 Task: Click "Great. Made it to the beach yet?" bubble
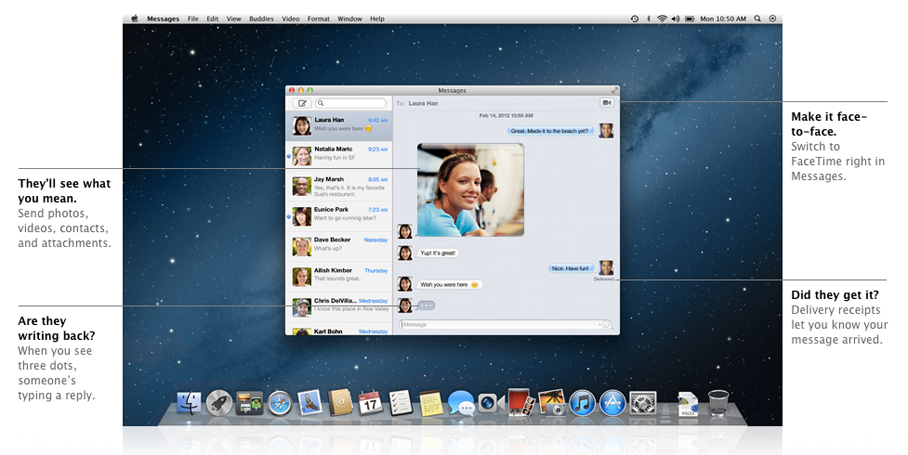tap(550, 131)
